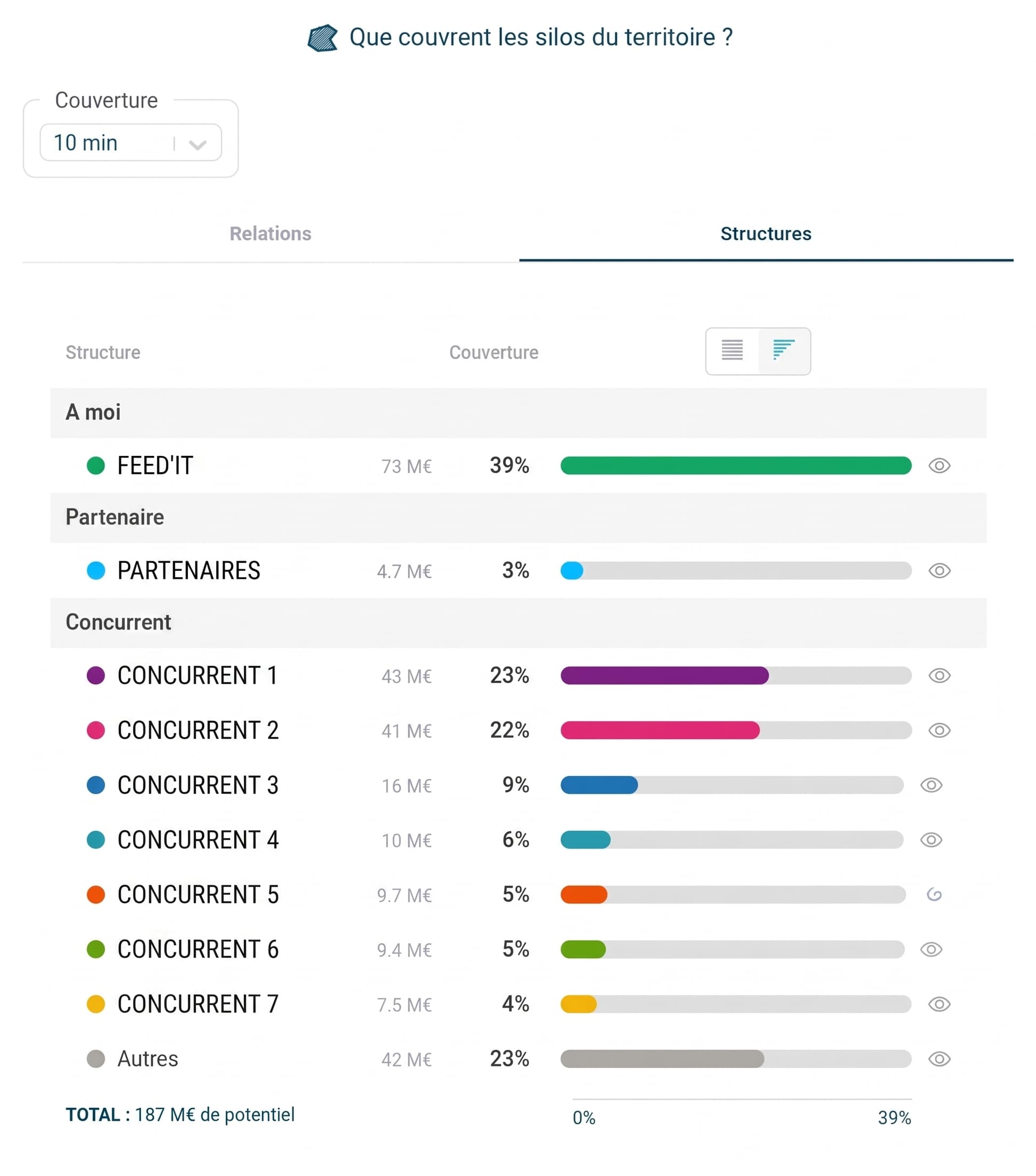This screenshot has width=1036, height=1176.
Task: Open the Couverture 10 min dropdown
Action: pyautogui.click(x=130, y=143)
